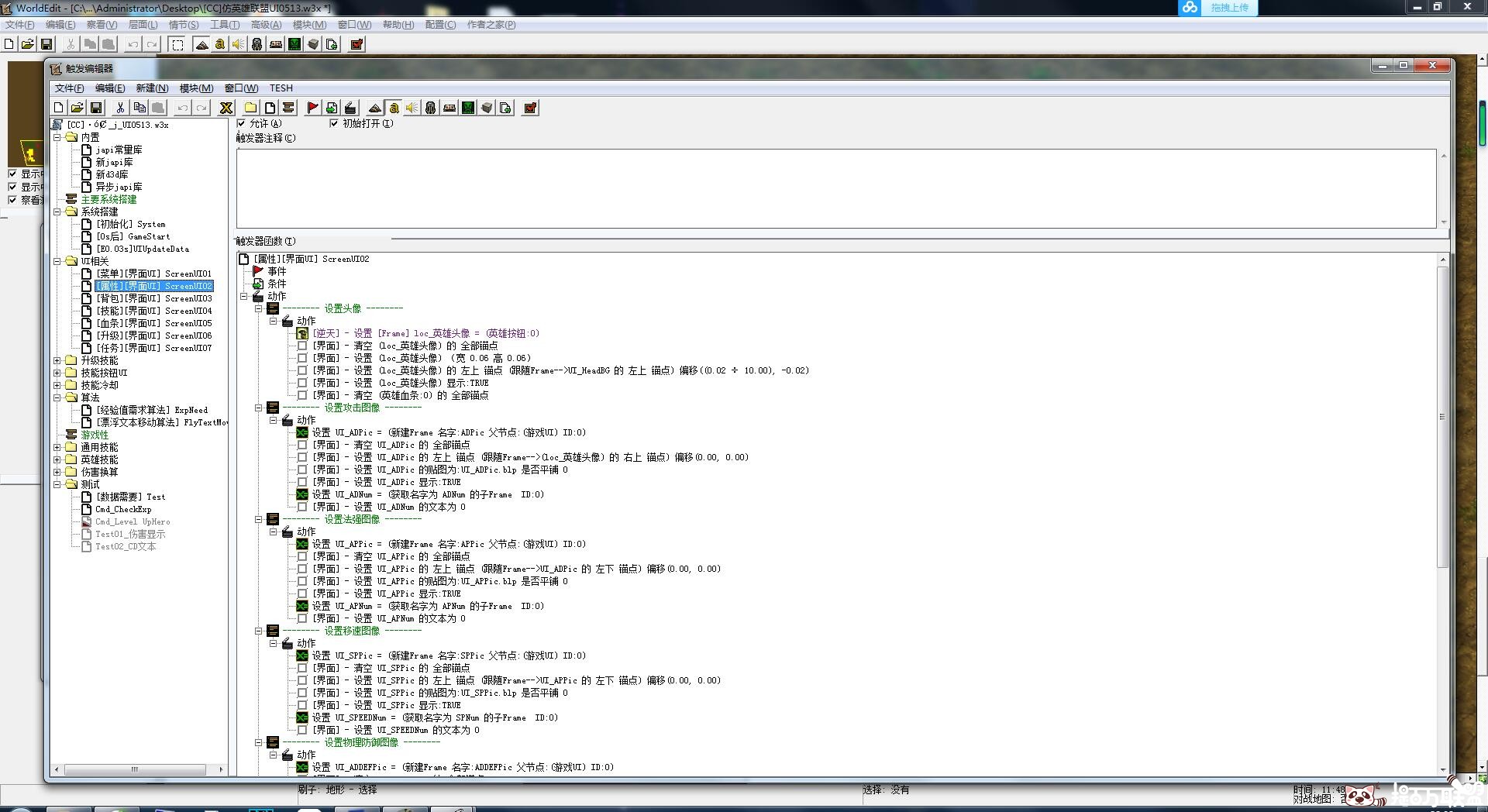Expand the 升级技能 folder in the tree
1488x812 pixels.
pos(57,360)
